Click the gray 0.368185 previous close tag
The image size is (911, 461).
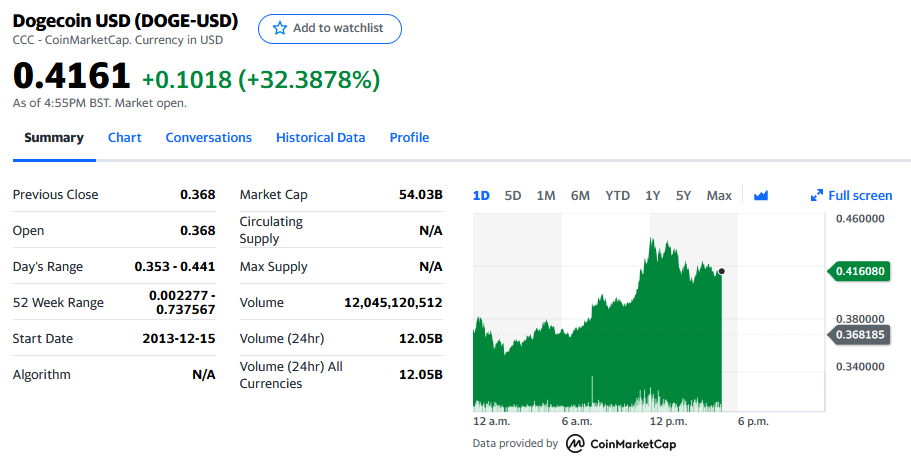pos(859,335)
